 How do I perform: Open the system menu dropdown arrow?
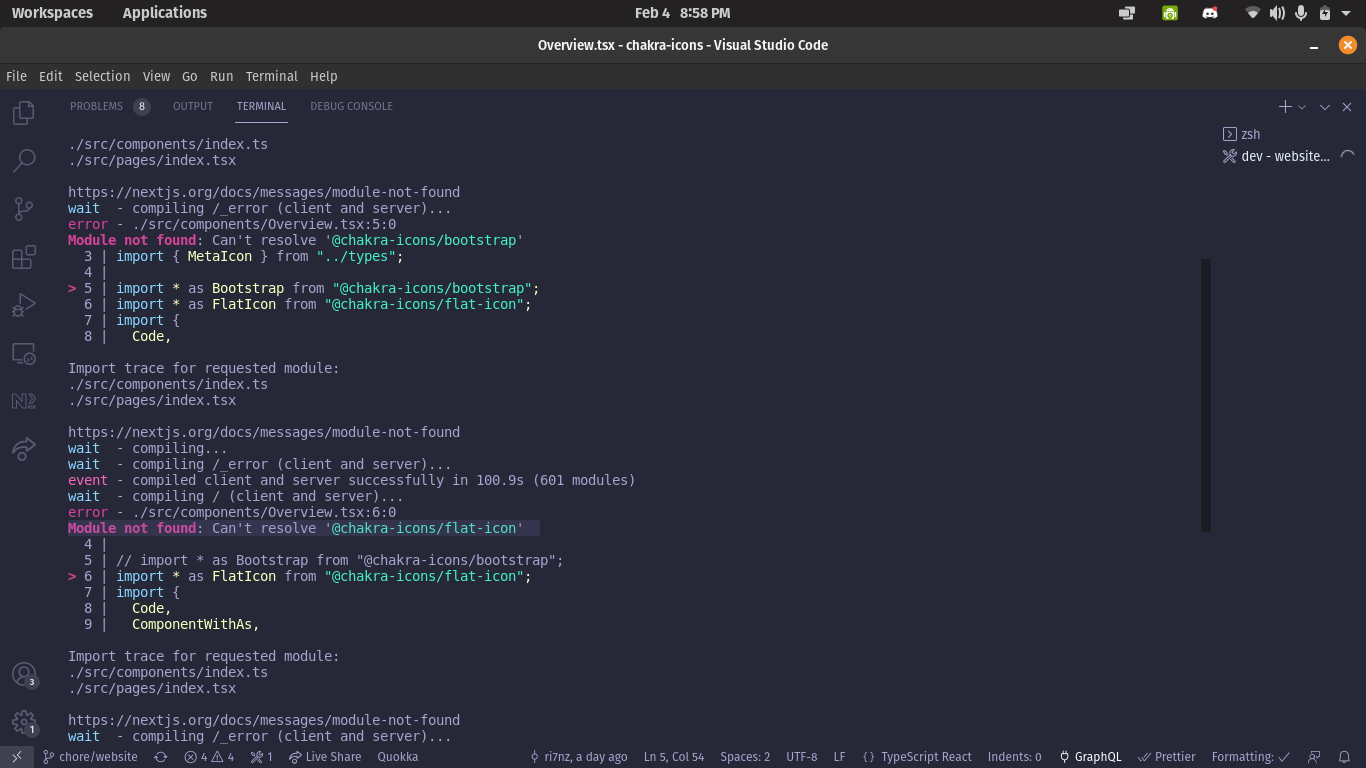tap(1347, 13)
